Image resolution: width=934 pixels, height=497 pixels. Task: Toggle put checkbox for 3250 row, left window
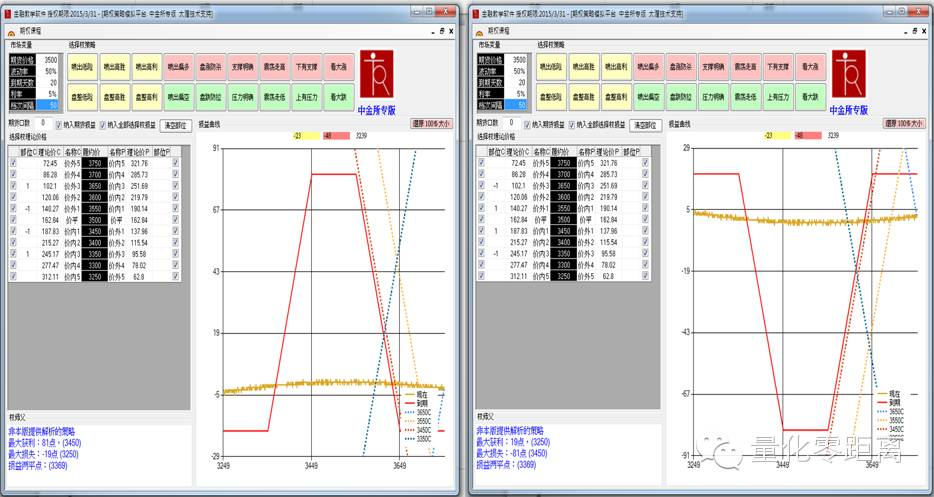point(176,277)
